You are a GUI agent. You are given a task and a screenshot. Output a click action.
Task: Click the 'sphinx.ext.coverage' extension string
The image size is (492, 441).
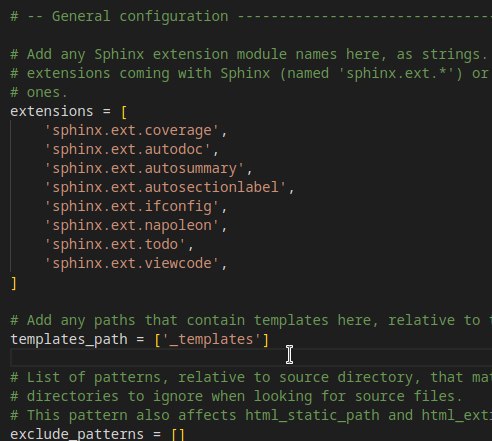(132, 131)
